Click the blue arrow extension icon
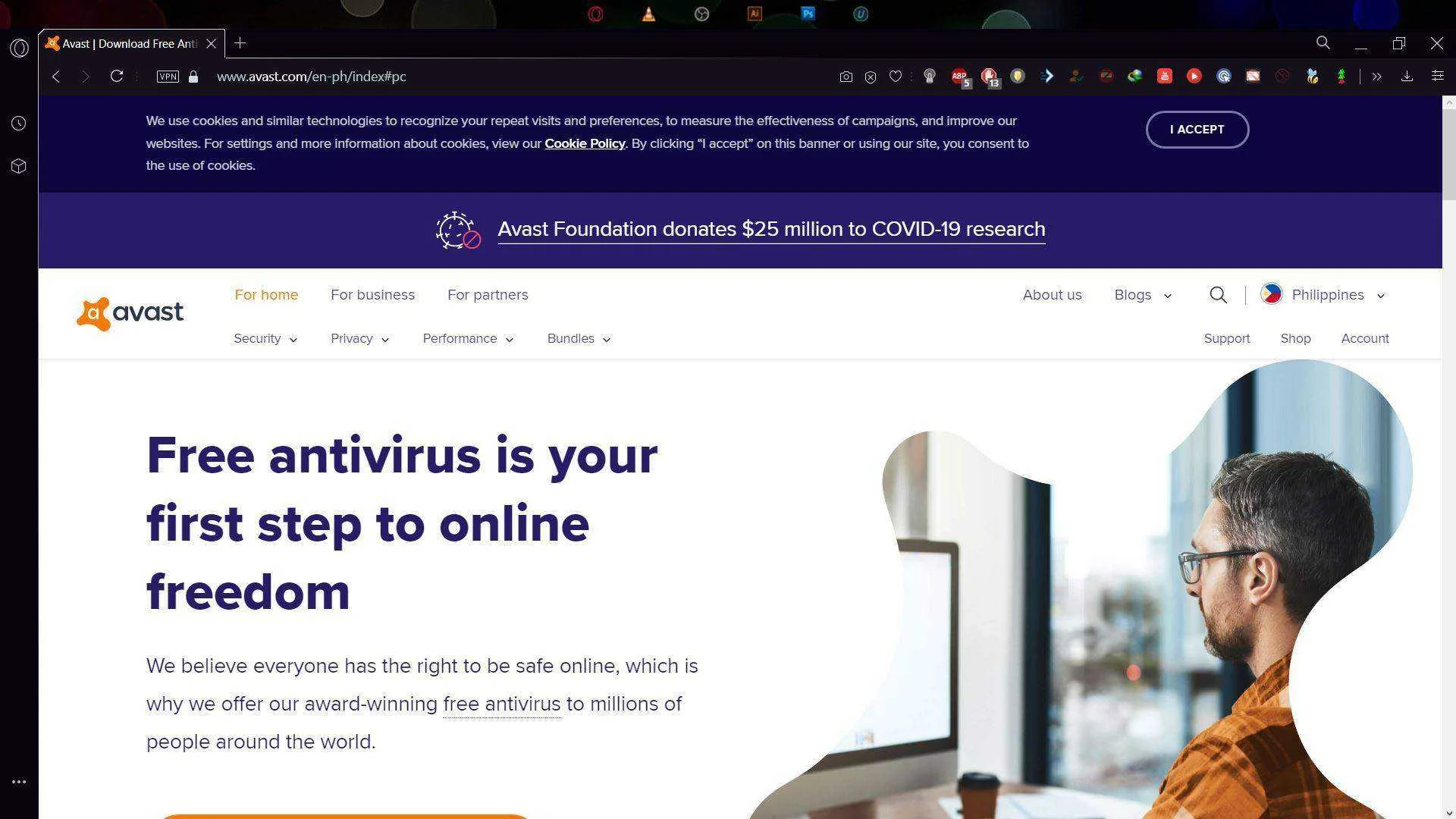1456x819 pixels. coord(1047,77)
